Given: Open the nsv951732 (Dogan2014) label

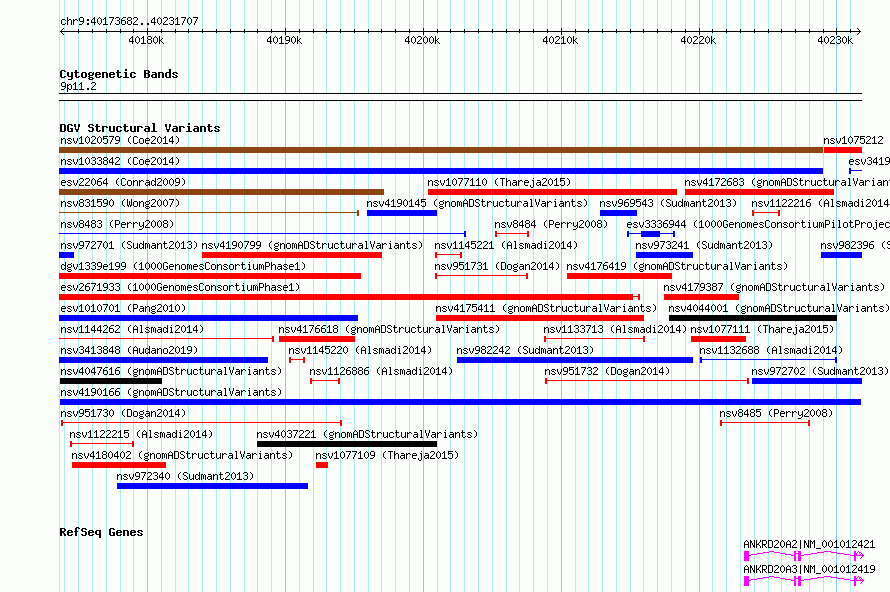Looking at the screenshot, I should pos(607,371).
